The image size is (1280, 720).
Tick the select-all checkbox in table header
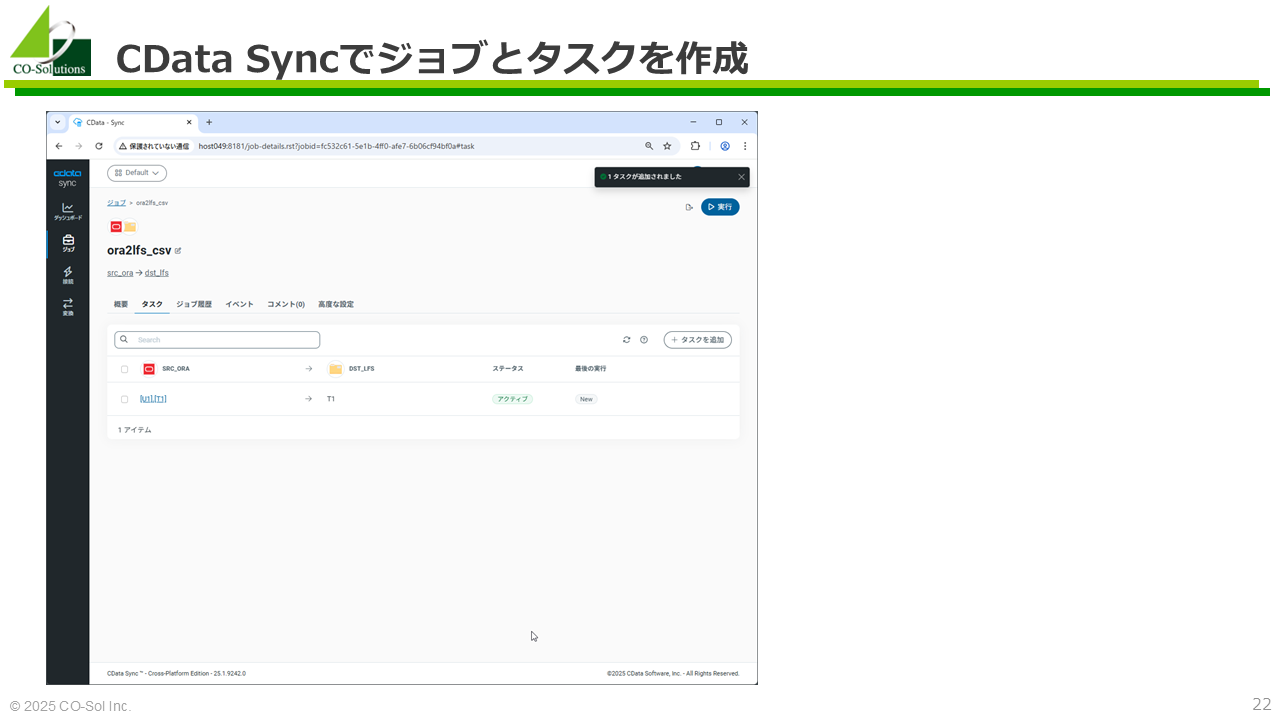tap(124, 369)
